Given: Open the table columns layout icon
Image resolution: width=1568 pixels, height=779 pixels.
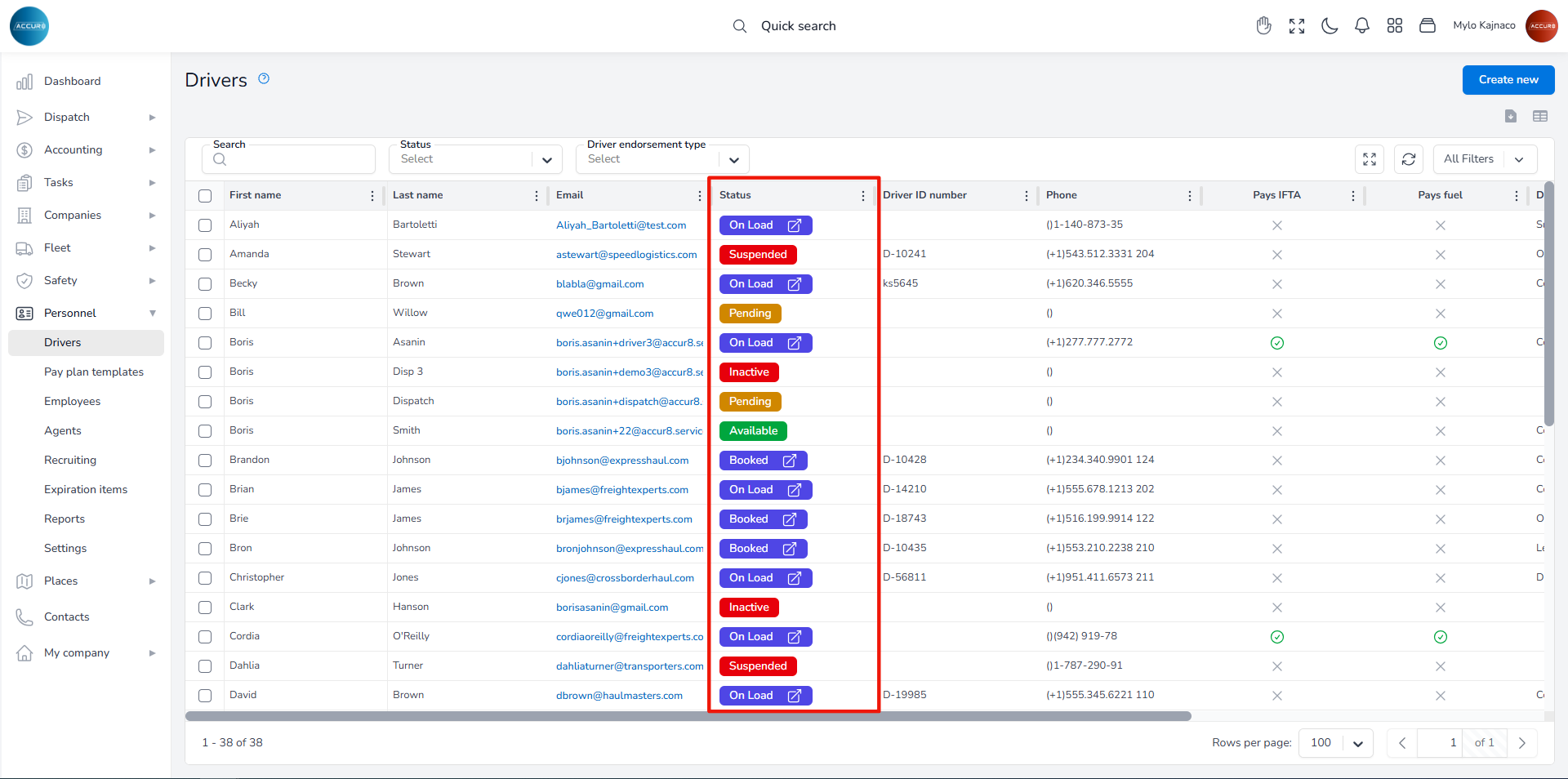Looking at the screenshot, I should (x=1540, y=116).
